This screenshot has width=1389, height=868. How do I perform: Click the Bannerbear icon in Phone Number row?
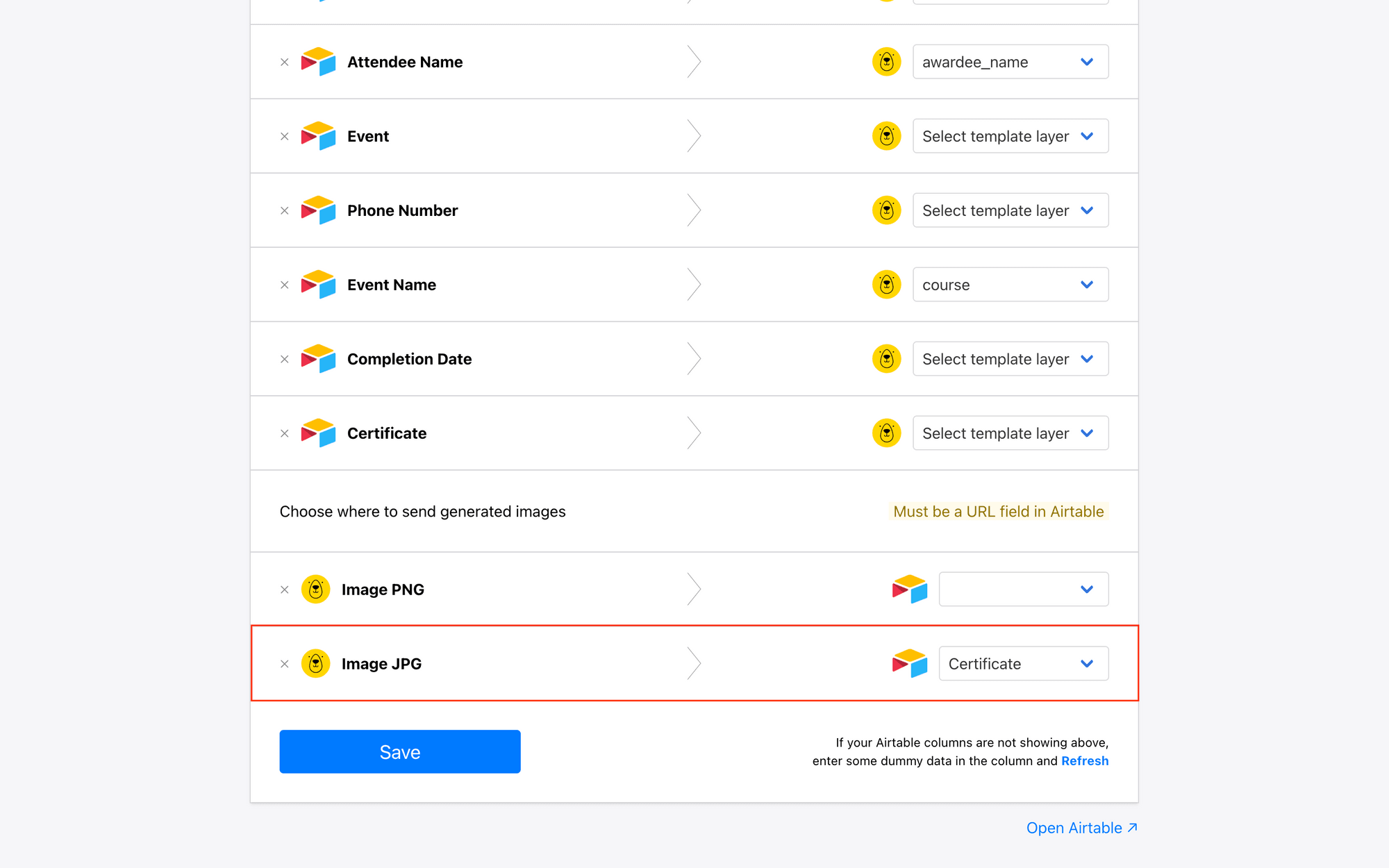tap(886, 210)
